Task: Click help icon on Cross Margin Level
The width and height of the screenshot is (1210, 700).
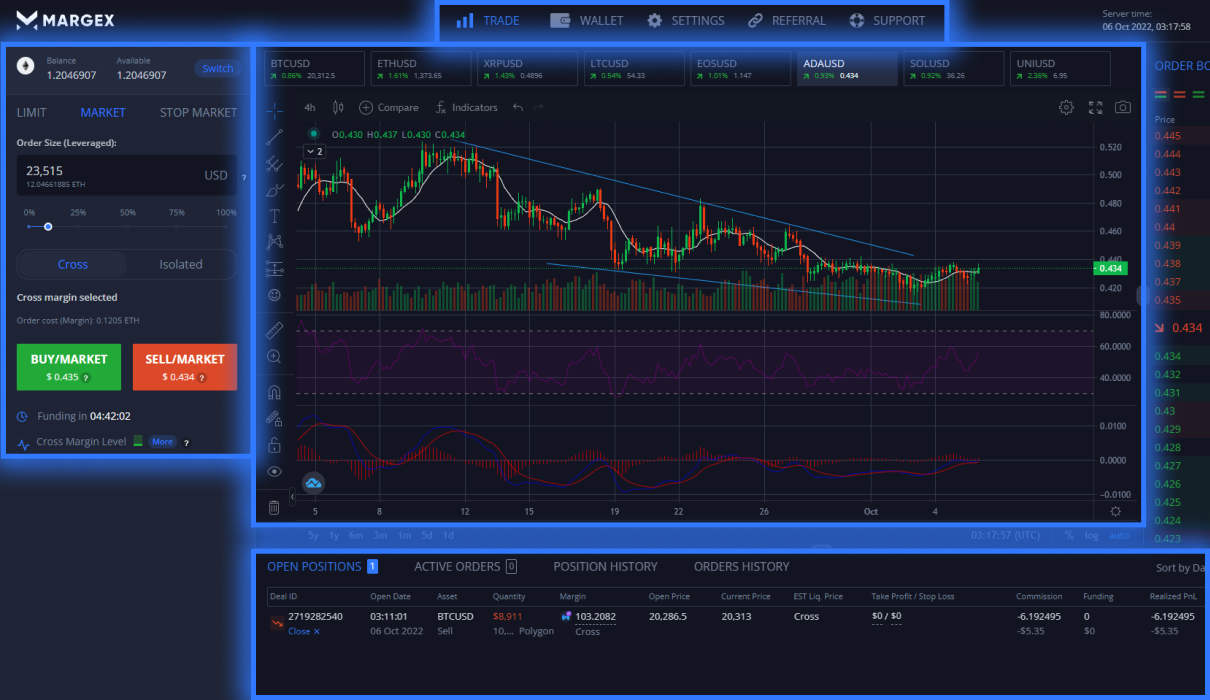Action: click(186, 442)
